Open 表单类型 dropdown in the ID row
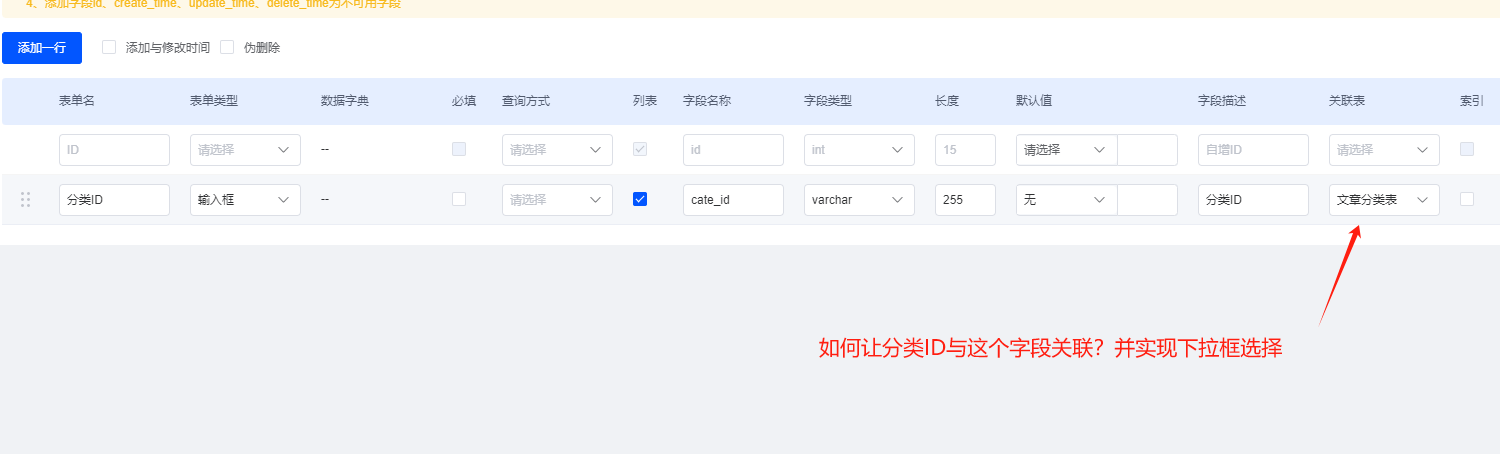1500x454 pixels. [x=245, y=150]
